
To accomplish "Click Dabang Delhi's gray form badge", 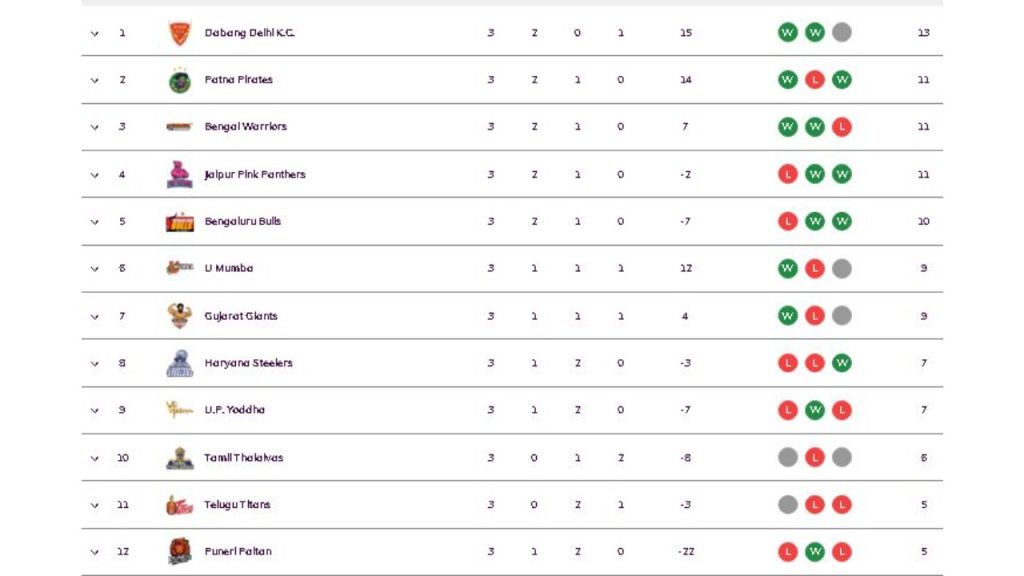I will [842, 33].
